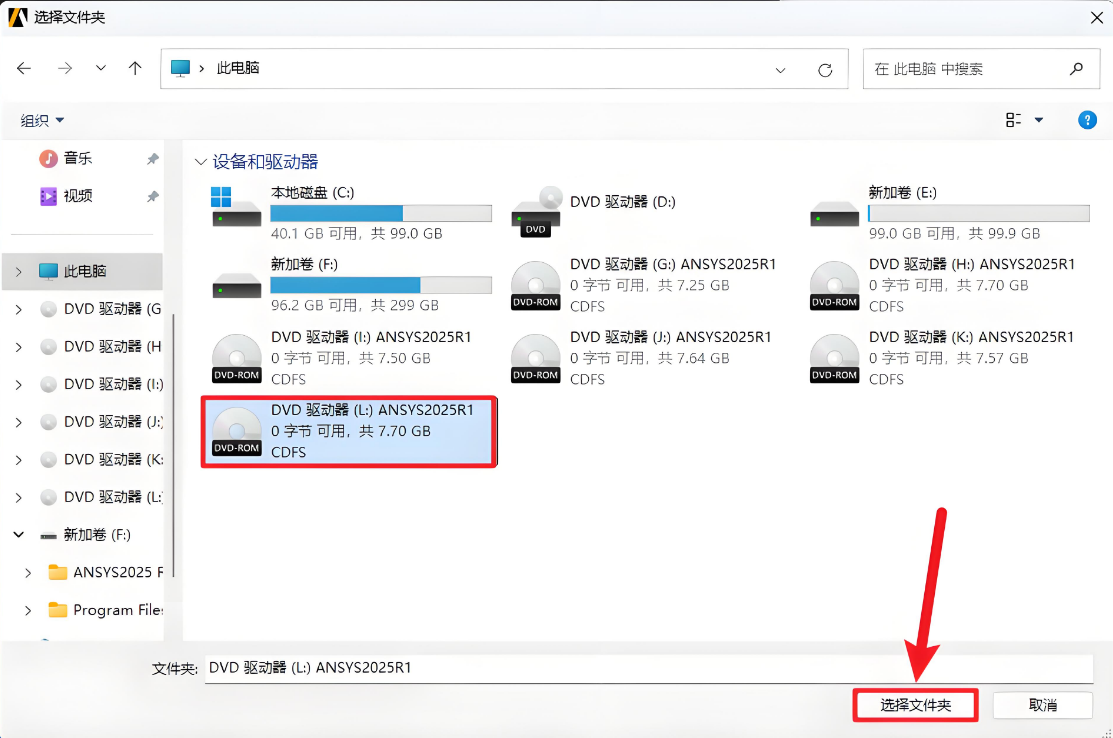Select DVD 驱动器 (J:) ANSYS2025R1 disc icon

(536, 358)
